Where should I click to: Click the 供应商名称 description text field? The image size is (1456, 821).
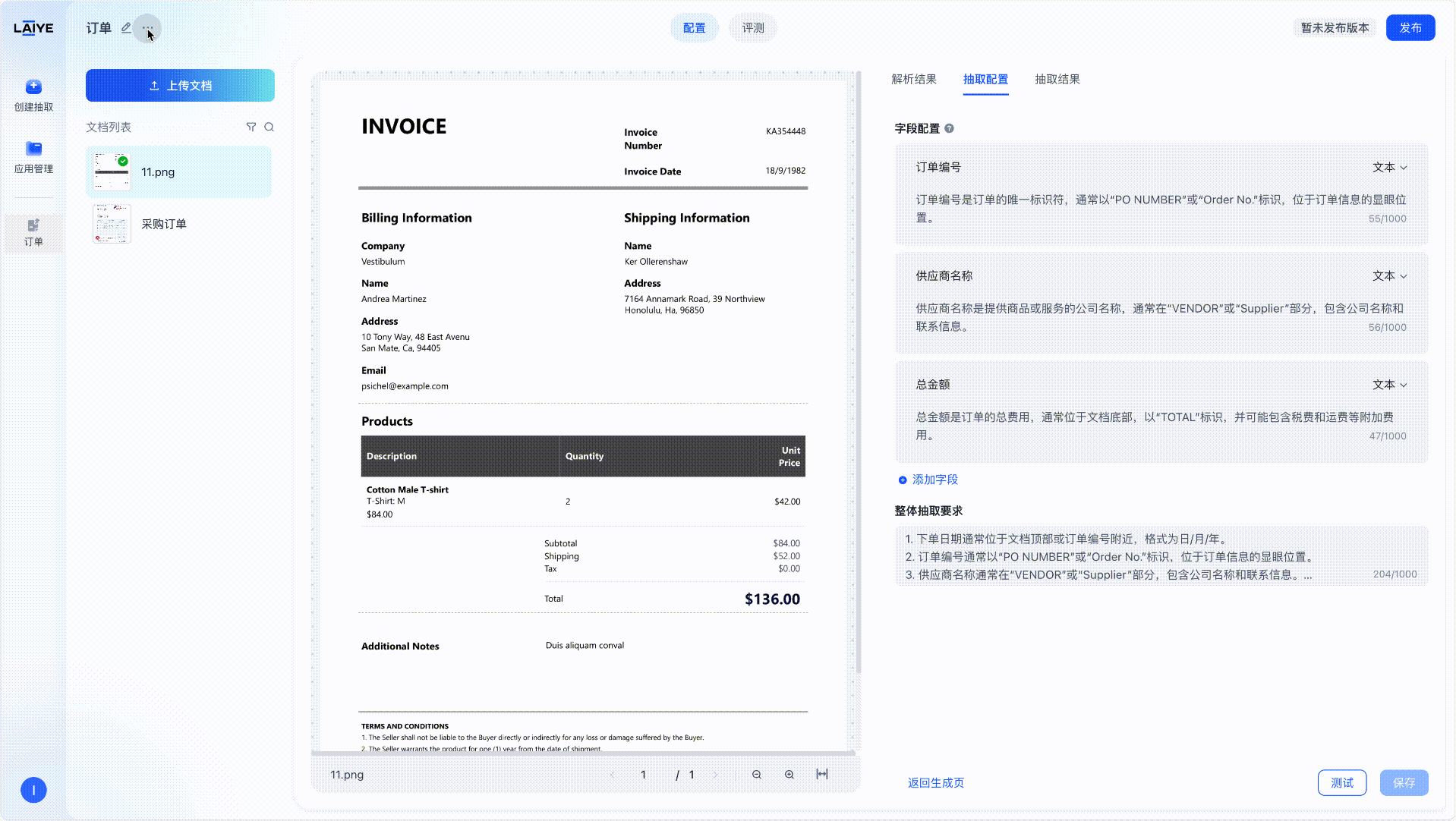point(1161,317)
